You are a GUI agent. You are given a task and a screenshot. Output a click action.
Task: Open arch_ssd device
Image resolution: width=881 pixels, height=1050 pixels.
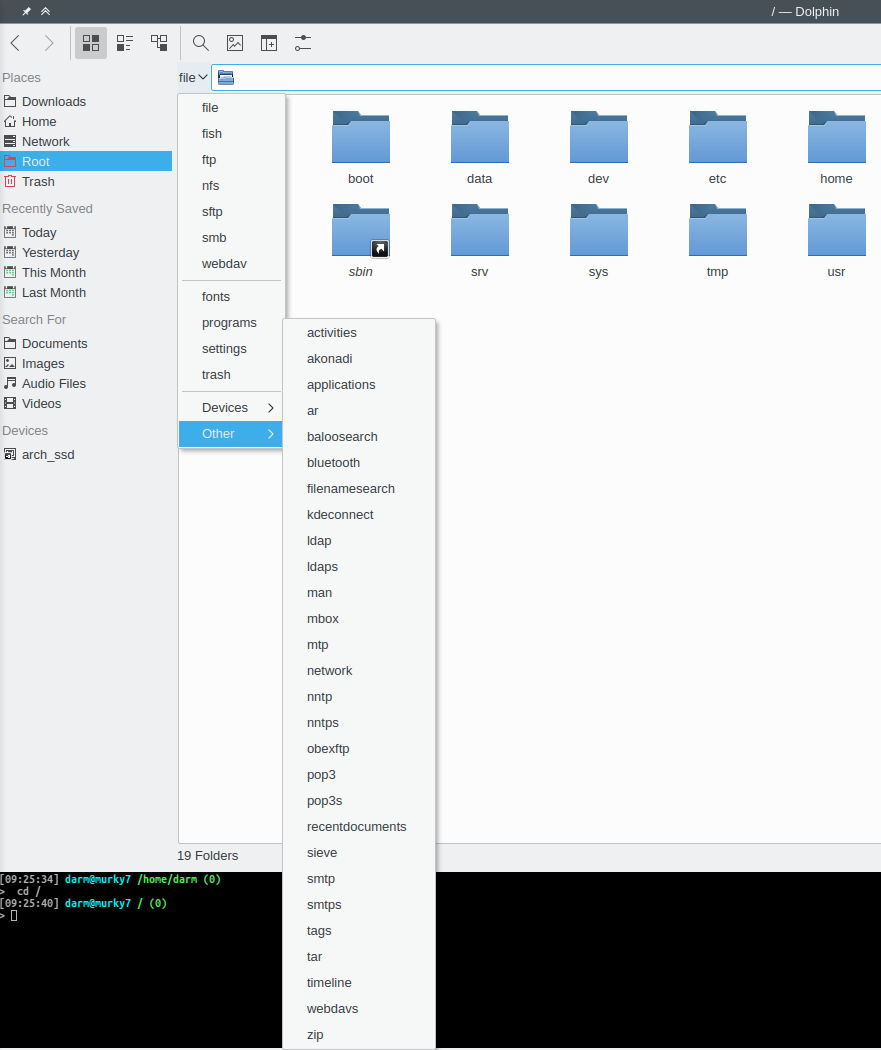[86, 455]
